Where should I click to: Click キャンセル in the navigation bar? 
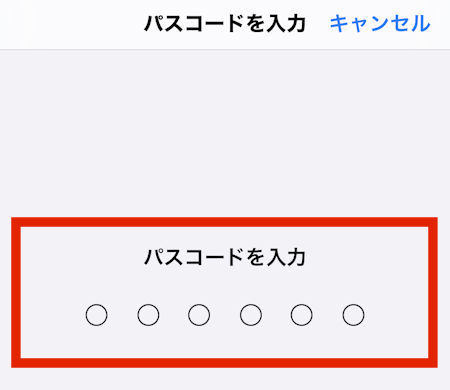[380, 24]
